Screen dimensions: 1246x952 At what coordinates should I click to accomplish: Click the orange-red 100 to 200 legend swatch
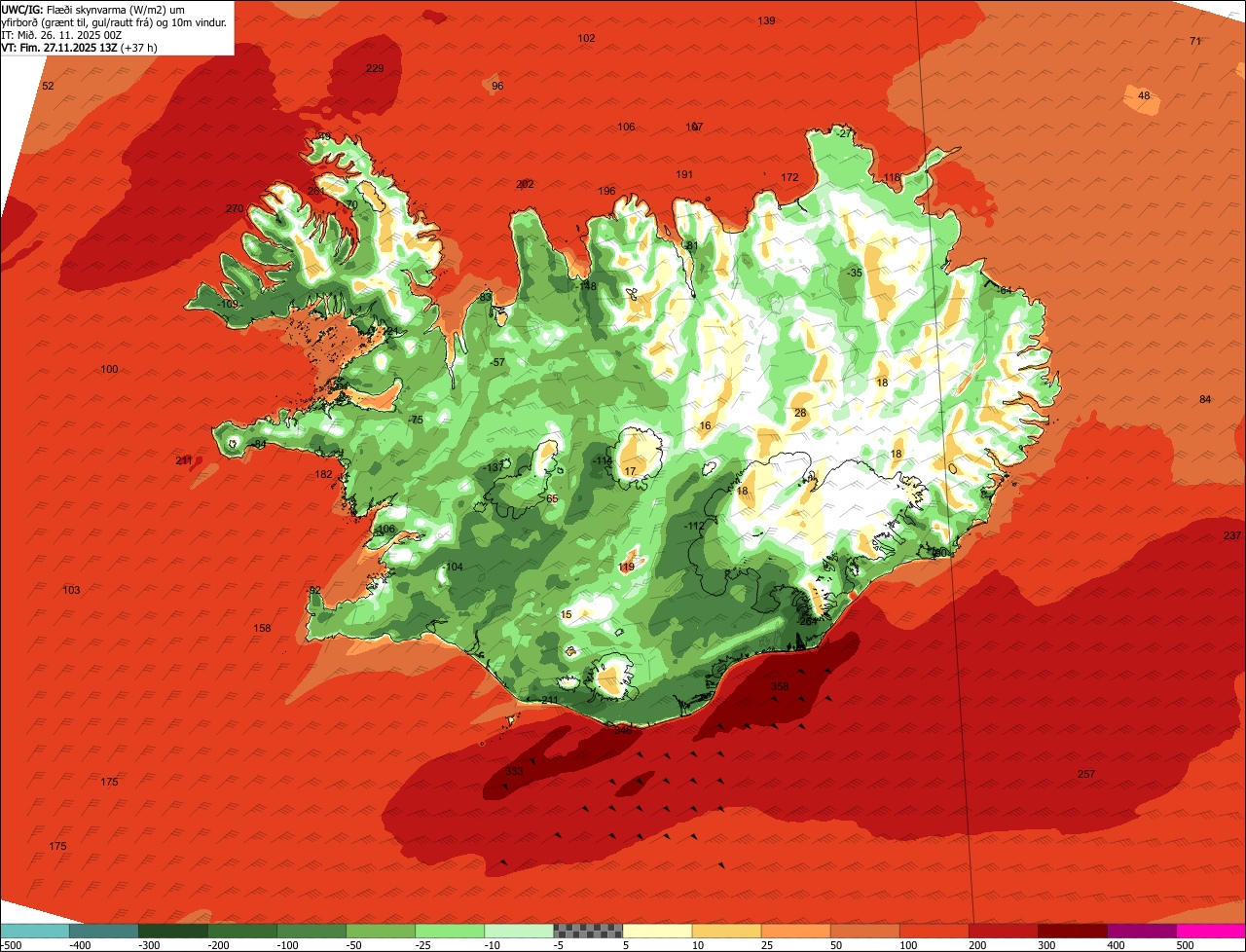click(934, 931)
